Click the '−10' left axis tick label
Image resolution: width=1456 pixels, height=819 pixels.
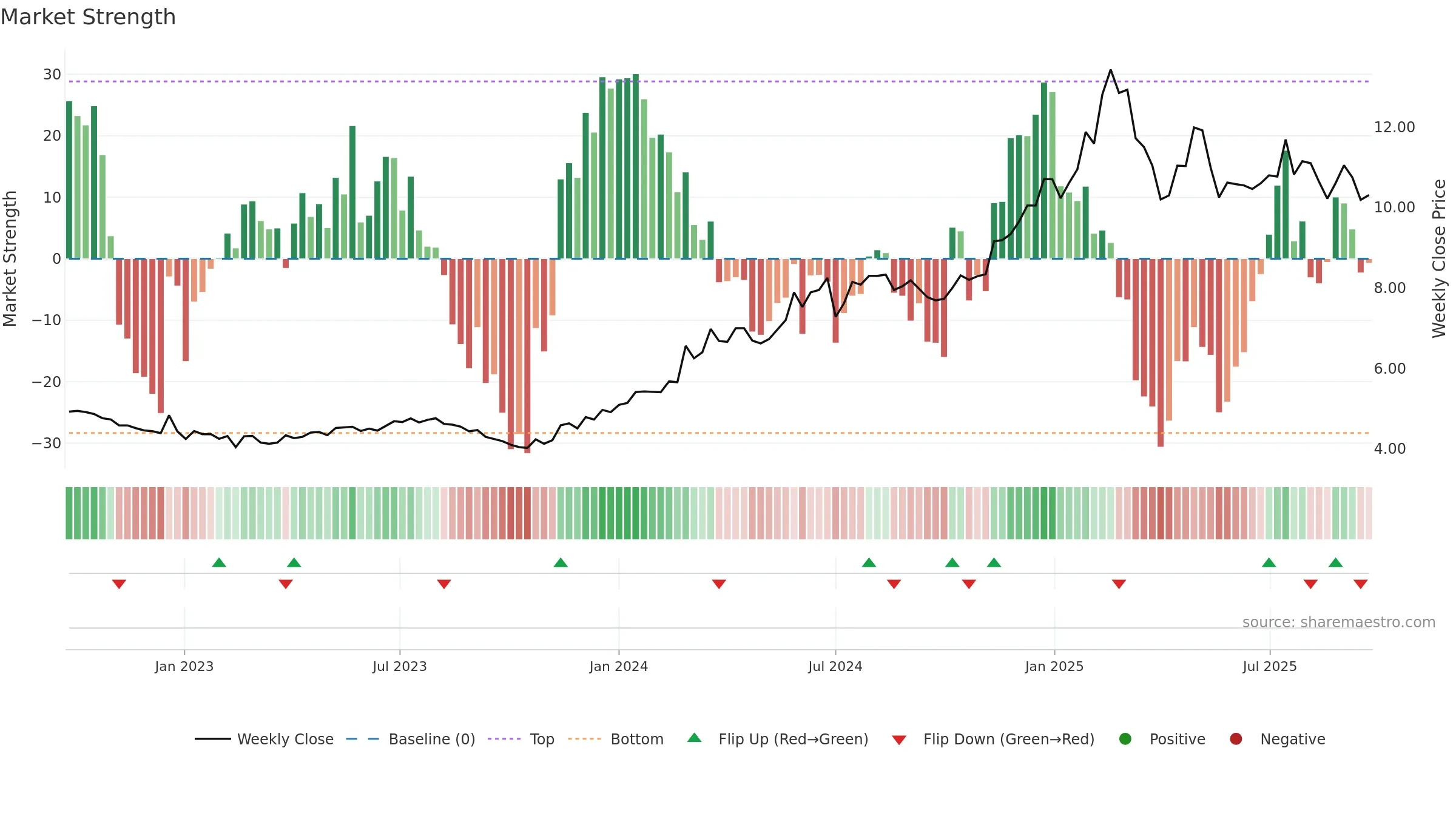[47, 320]
